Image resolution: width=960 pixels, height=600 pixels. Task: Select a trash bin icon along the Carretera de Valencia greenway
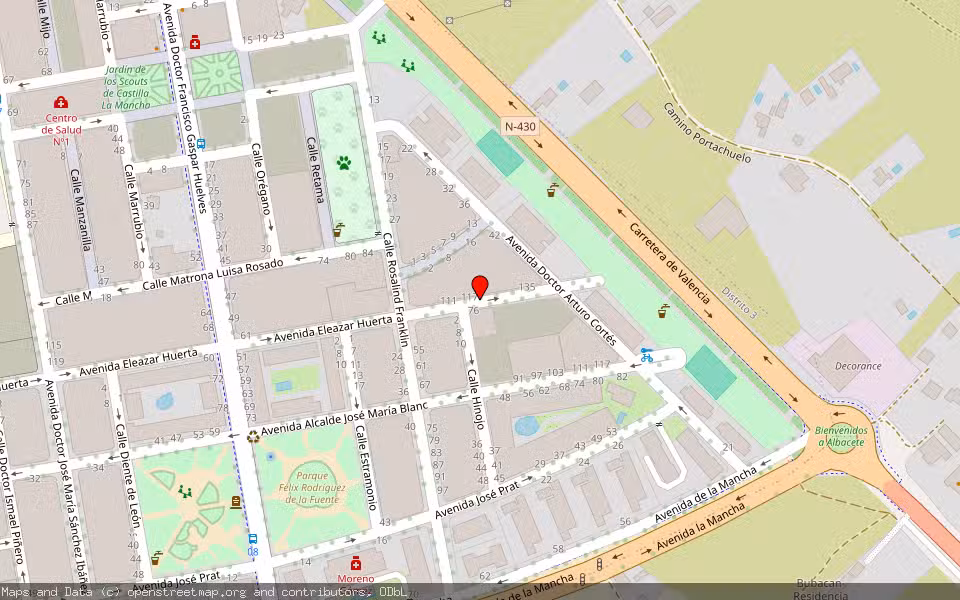point(553,191)
